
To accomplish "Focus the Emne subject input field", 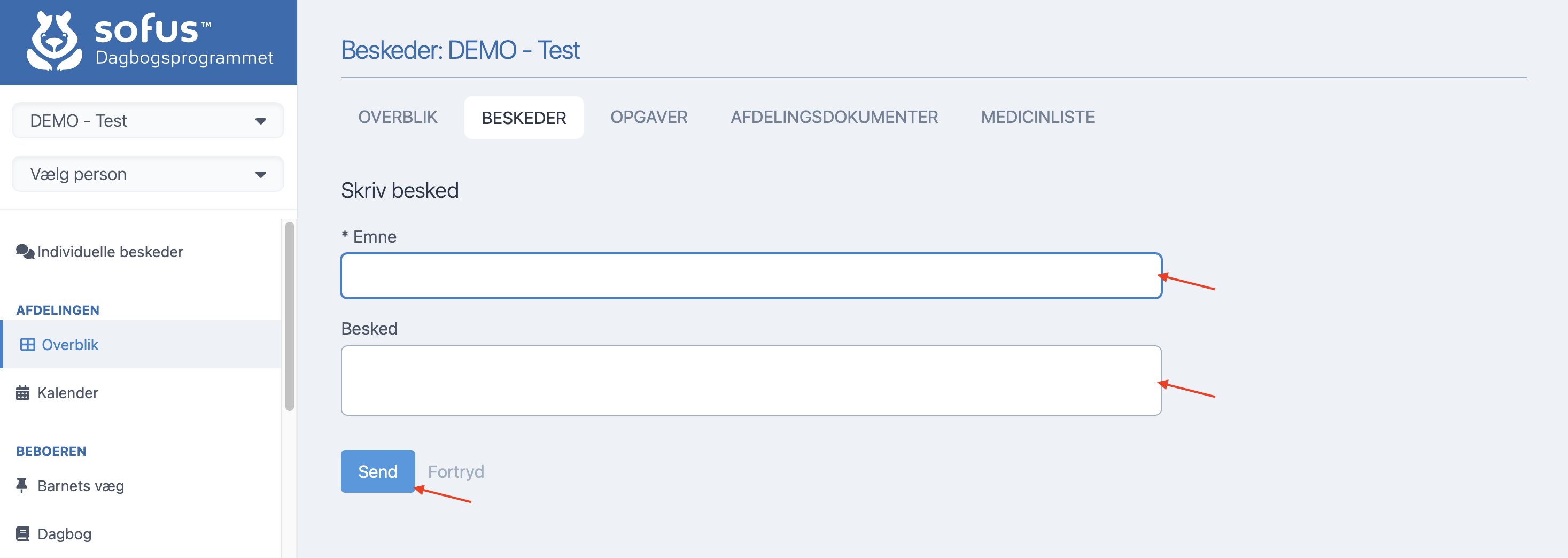I will coord(751,276).
